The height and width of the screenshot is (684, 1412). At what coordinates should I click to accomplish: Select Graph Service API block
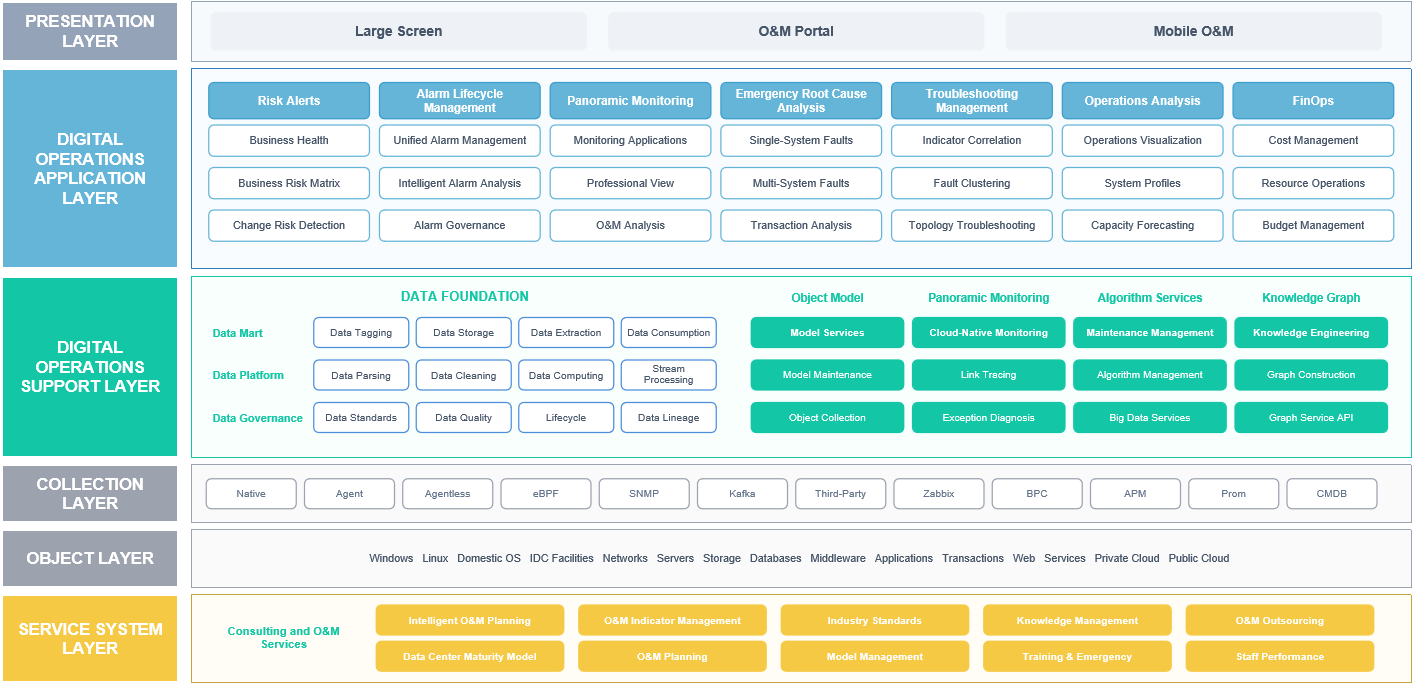pos(1311,418)
